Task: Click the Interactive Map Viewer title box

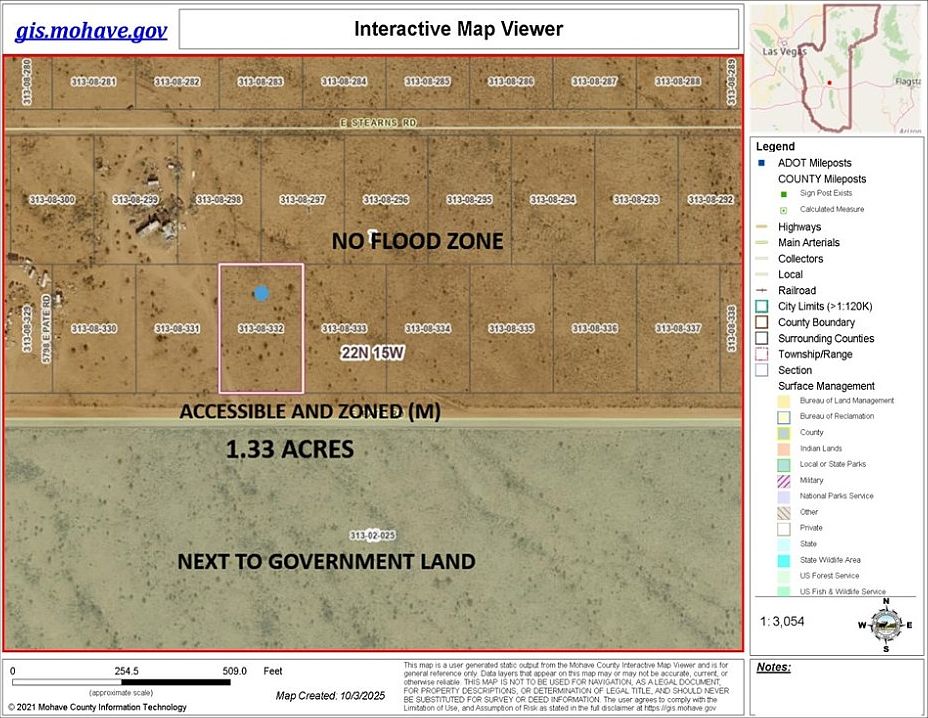Action: [458, 29]
